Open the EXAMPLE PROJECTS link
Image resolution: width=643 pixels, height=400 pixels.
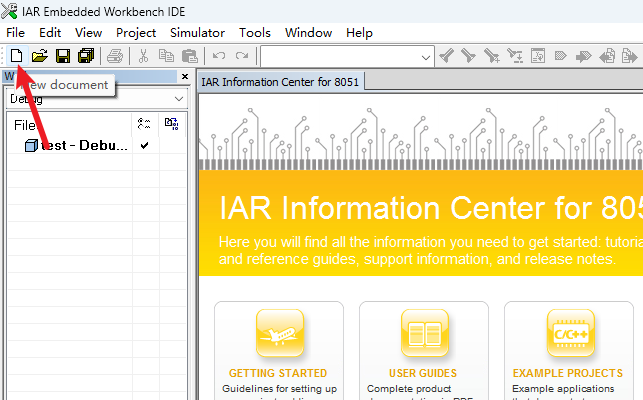click(568, 373)
